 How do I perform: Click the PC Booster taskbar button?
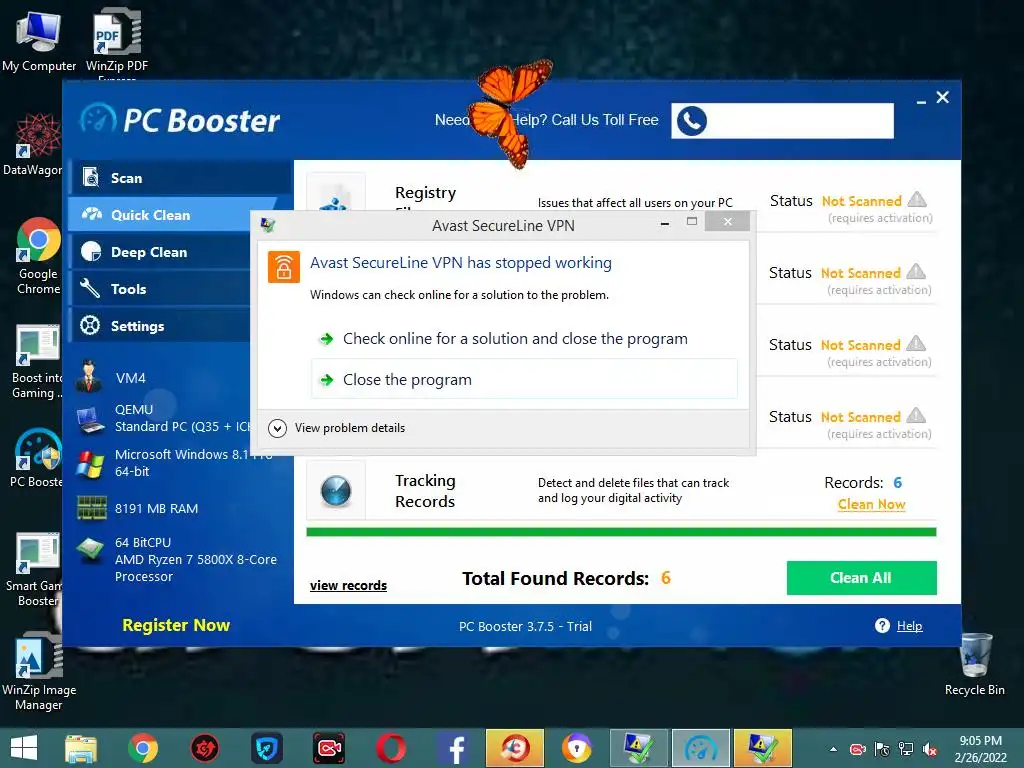click(701, 748)
